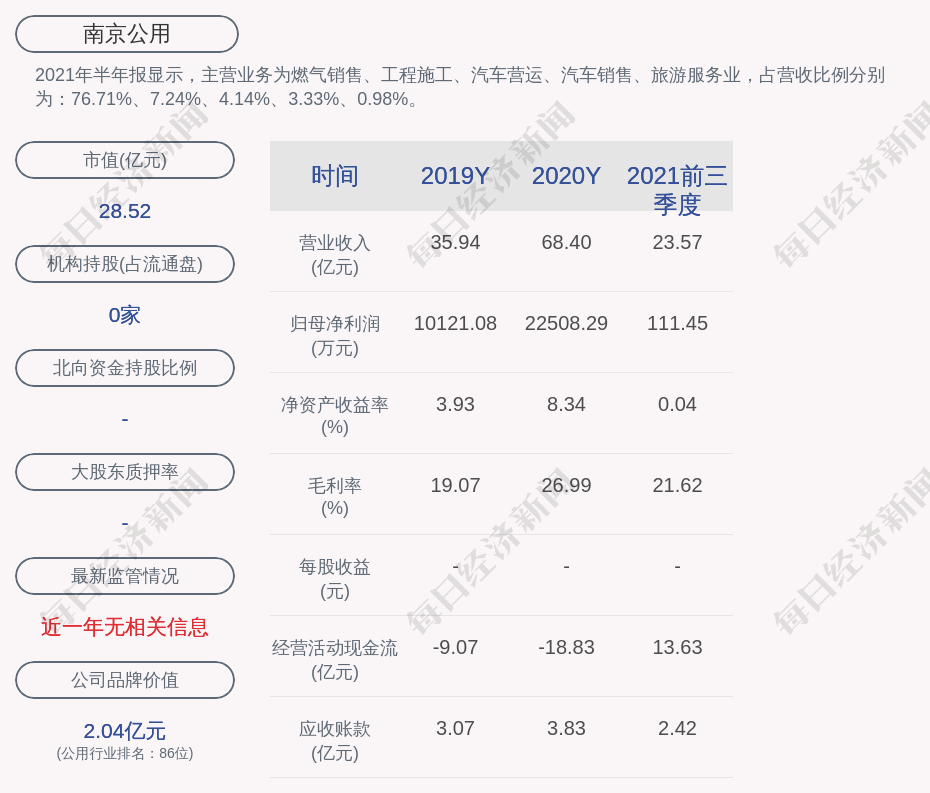
Task: Click the 2021前三季度 column header
Action: [677, 190]
